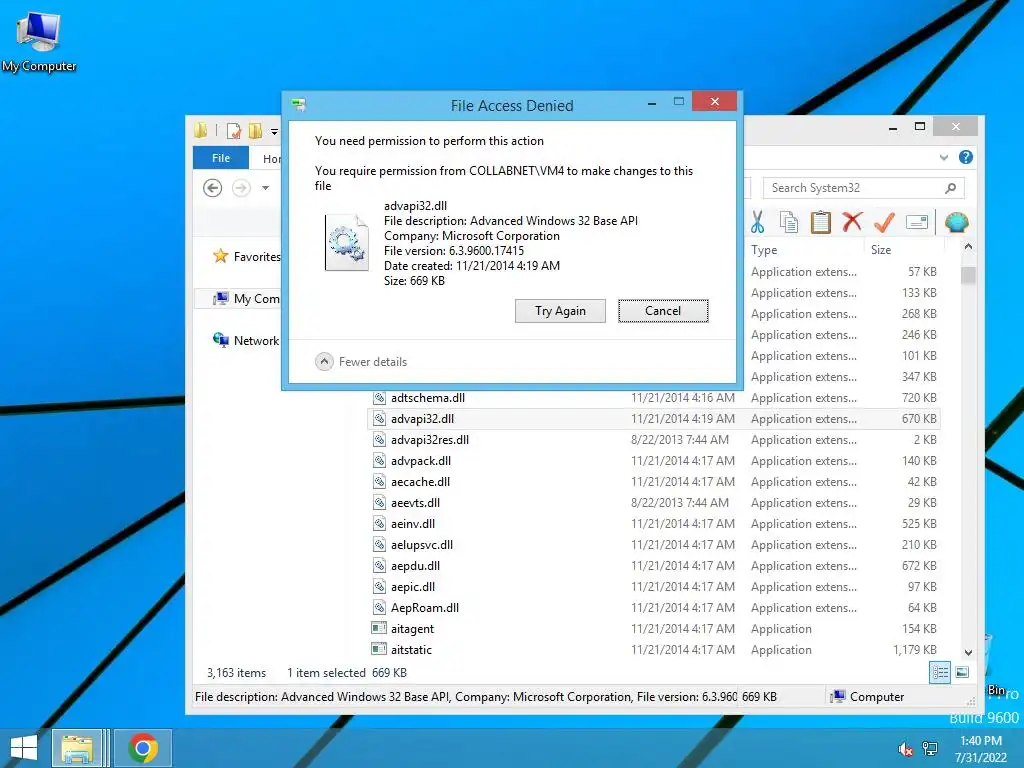Open the partially hidden Home ribbon tab
Screen dimensions: 1024x768
coord(271,159)
